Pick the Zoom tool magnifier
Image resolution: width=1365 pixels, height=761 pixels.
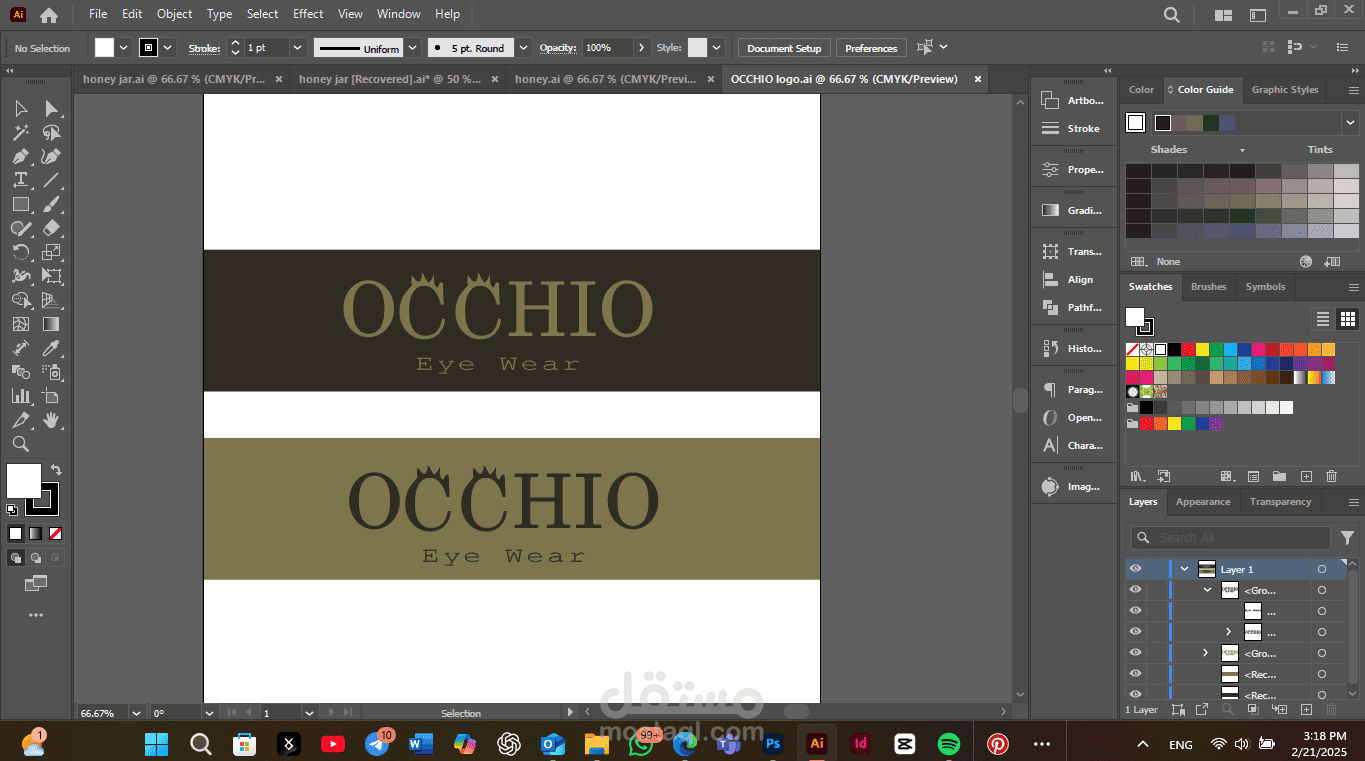tap(20, 444)
